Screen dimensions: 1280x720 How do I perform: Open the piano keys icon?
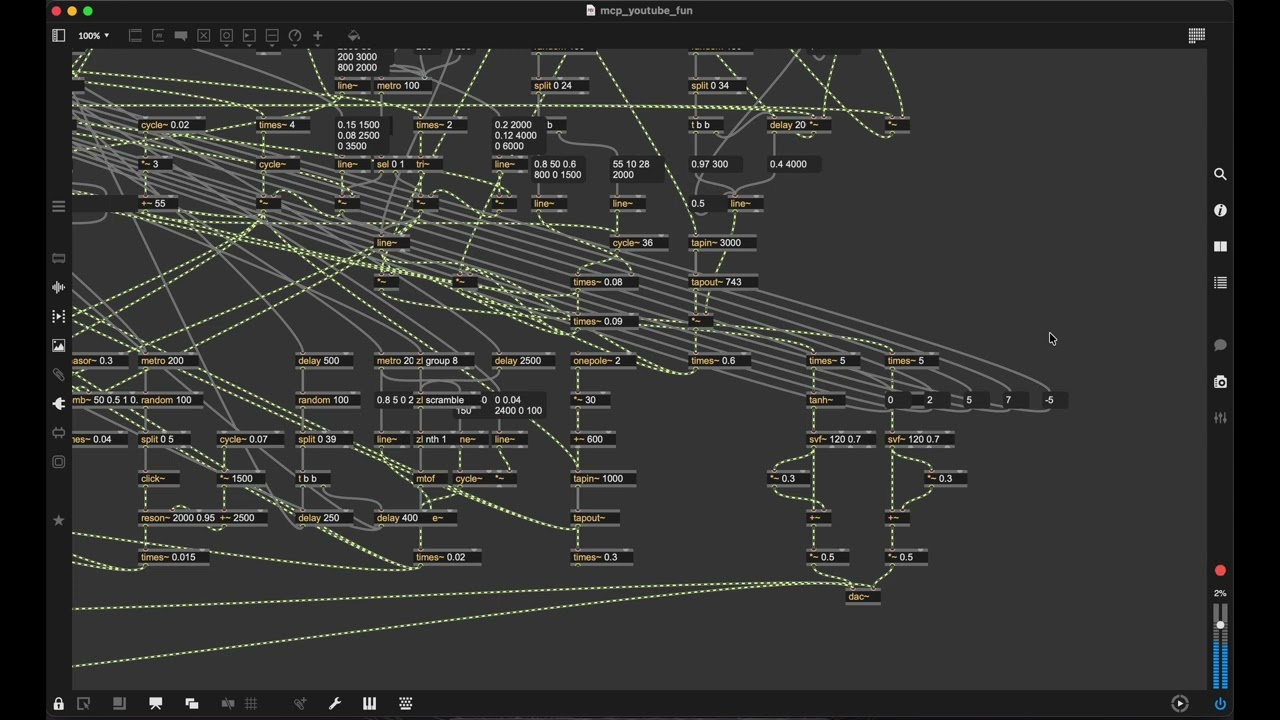[369, 704]
